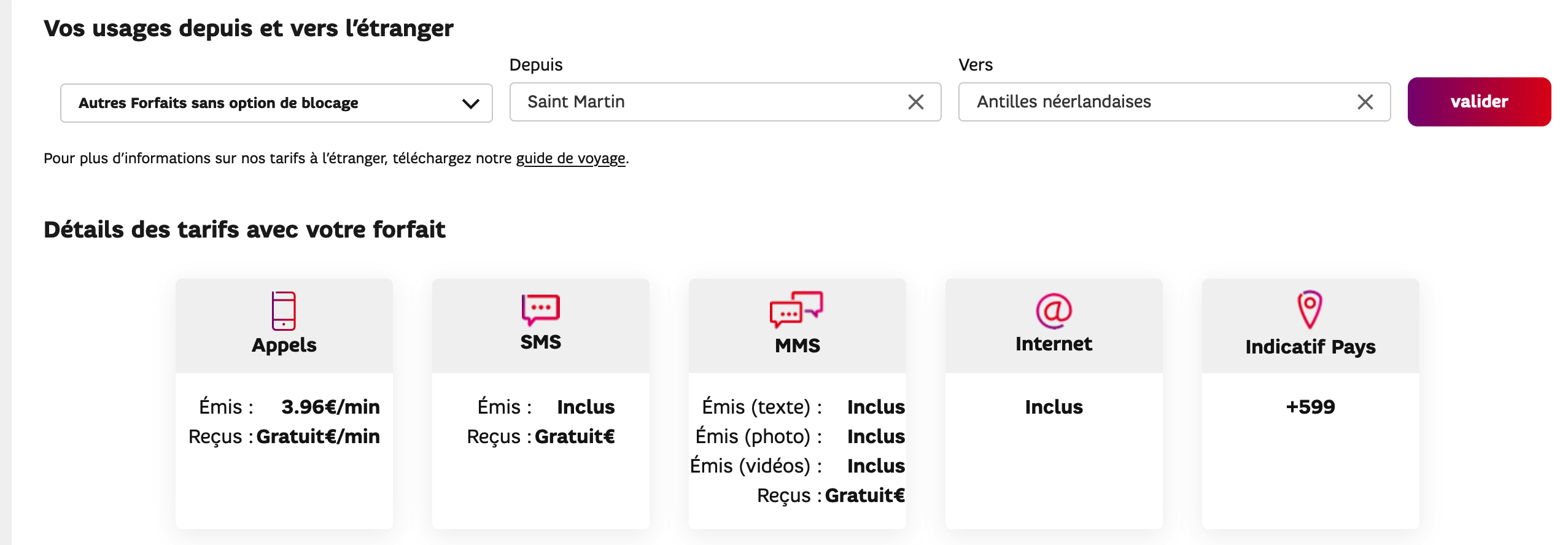Click the Vers destination input field
Image resolution: width=1568 pixels, height=545 pixels.
point(1154,102)
